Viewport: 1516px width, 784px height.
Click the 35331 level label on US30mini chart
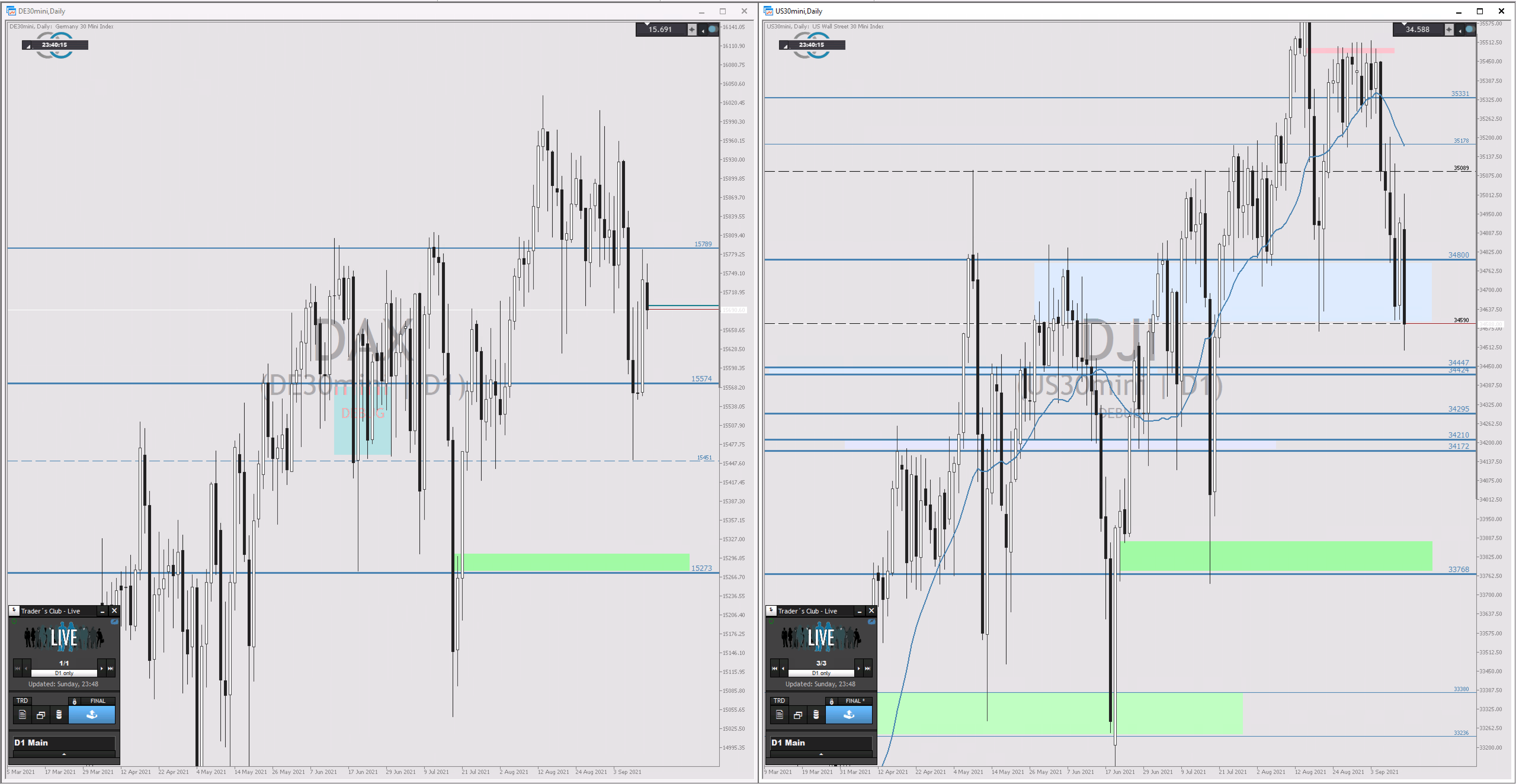pyautogui.click(x=1460, y=94)
